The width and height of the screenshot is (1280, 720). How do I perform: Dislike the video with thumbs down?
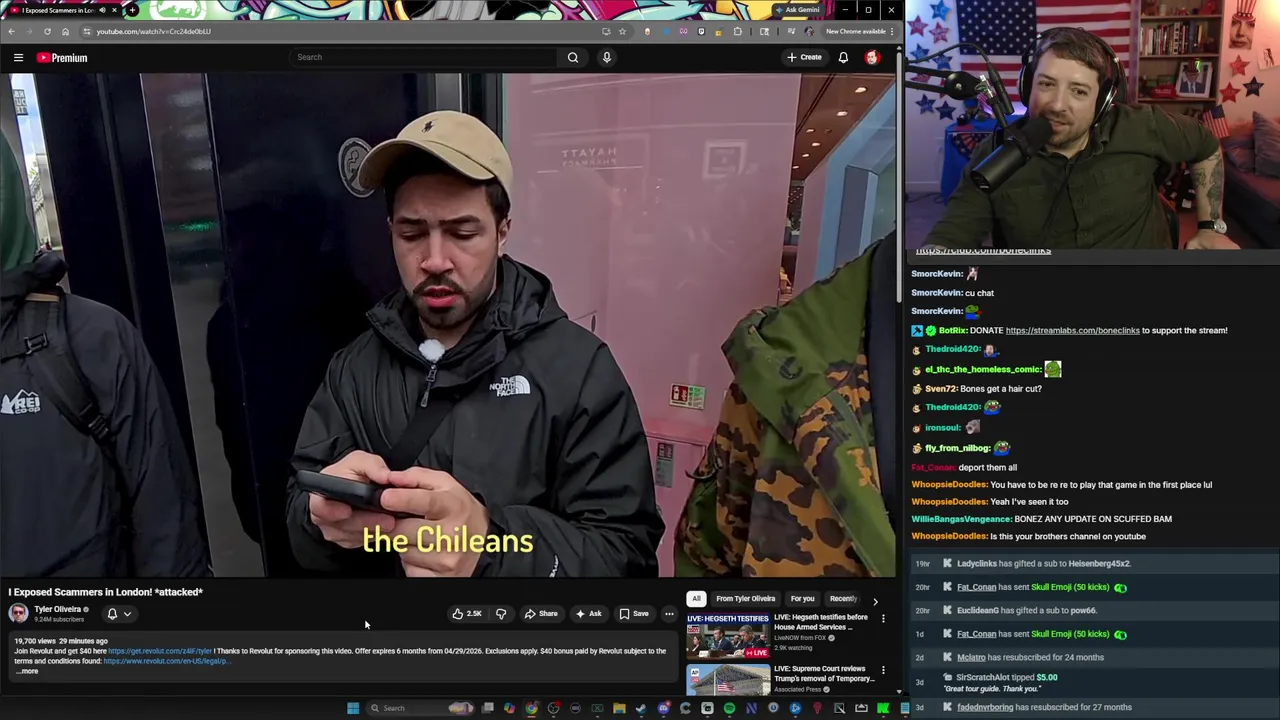(501, 614)
